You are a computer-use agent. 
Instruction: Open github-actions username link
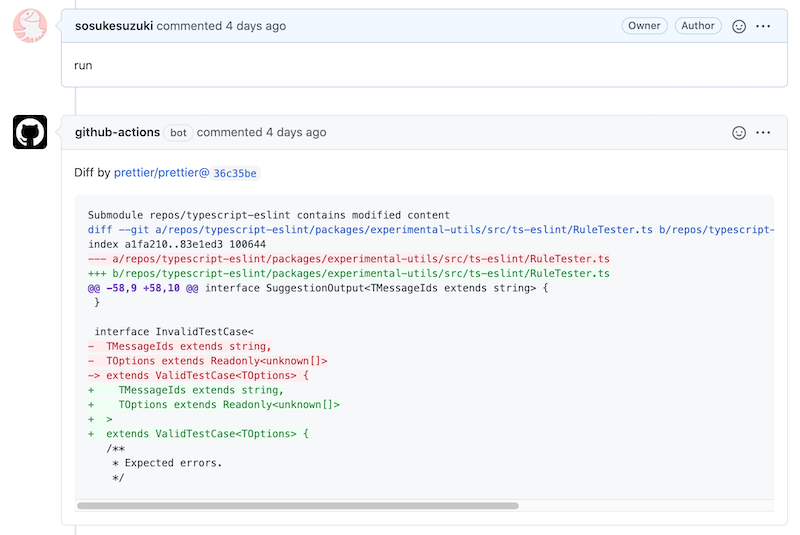point(117,132)
